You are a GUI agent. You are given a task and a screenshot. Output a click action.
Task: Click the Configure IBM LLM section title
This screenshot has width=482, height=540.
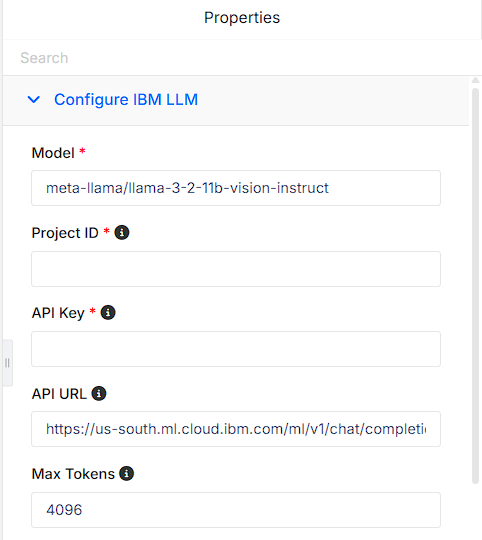click(126, 100)
